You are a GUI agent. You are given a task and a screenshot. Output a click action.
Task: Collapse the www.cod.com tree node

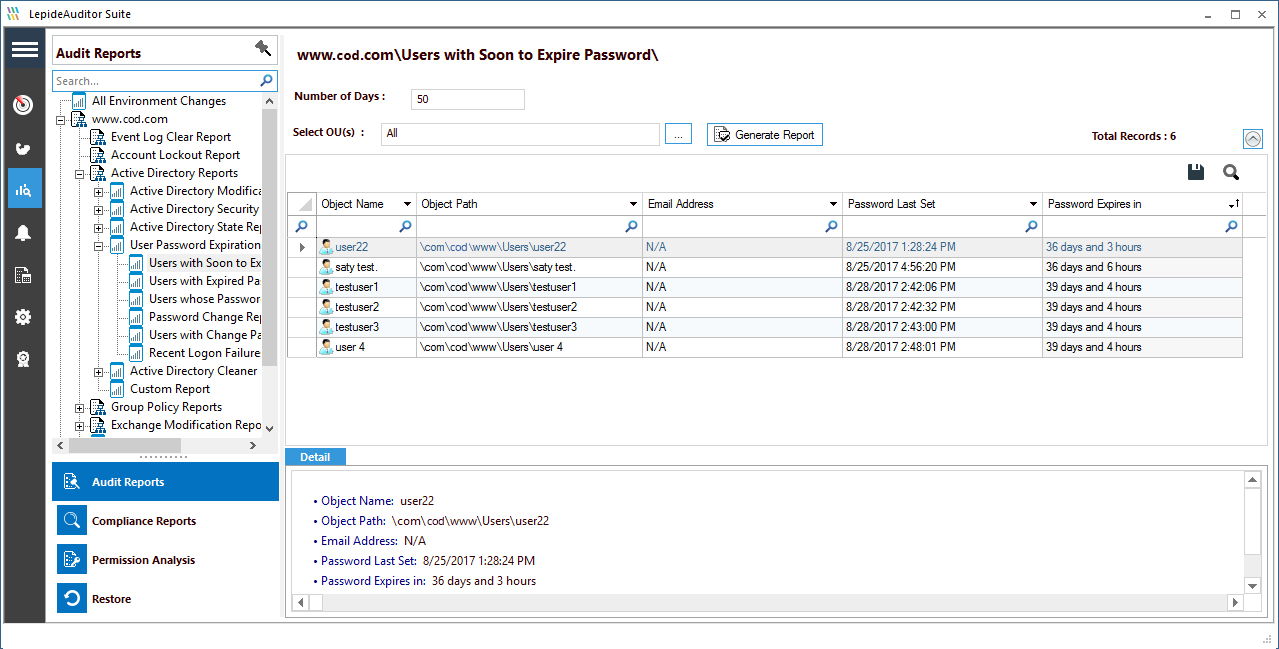(60, 119)
